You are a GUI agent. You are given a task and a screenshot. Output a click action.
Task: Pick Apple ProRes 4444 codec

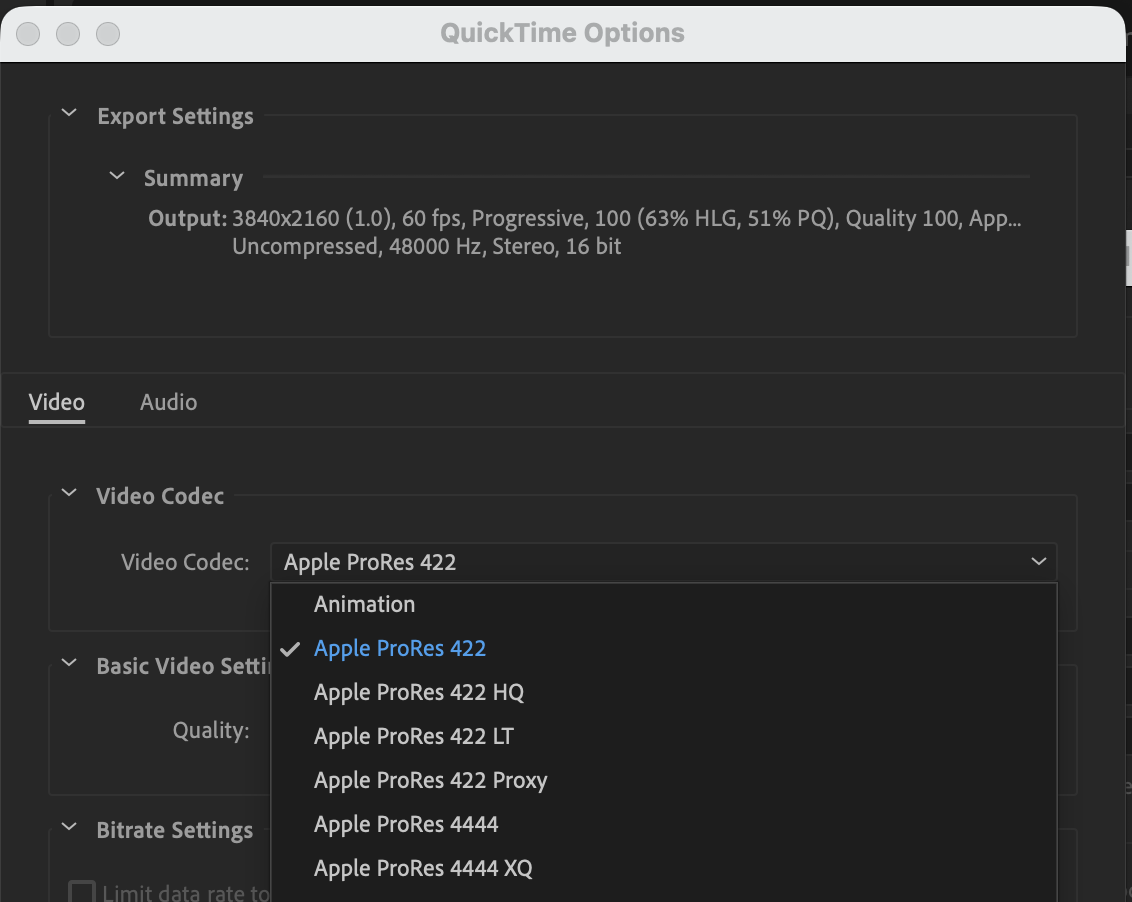click(406, 824)
